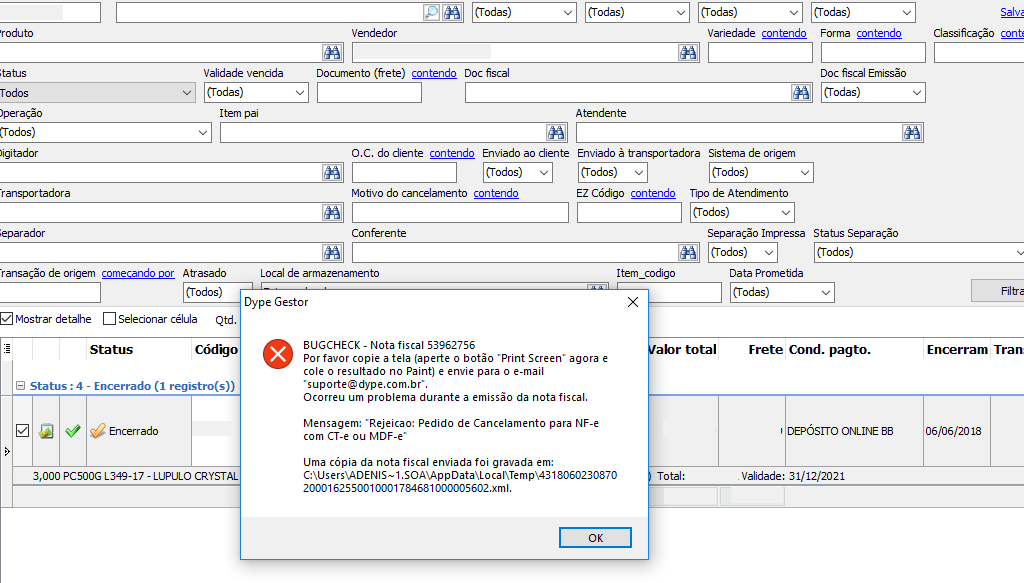Click the Forma contendo link
This screenshot has height=583, width=1024.
click(x=878, y=33)
